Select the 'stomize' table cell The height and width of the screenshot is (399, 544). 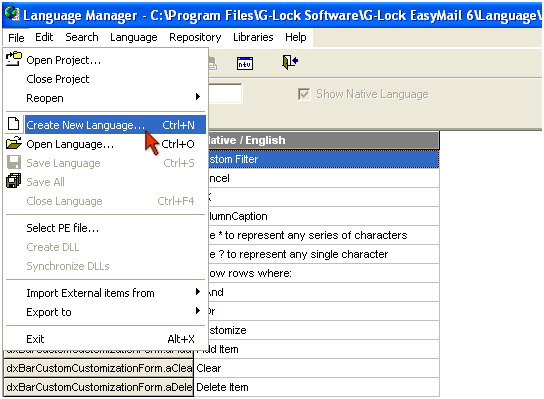[x=323, y=330]
